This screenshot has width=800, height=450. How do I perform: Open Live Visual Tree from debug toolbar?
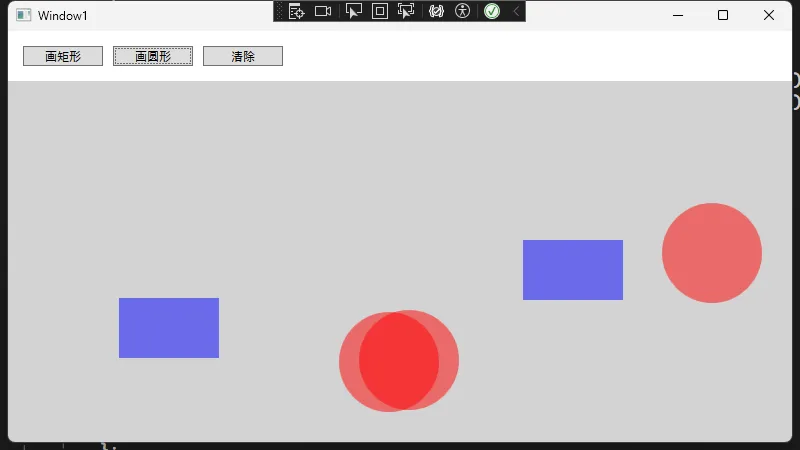(x=296, y=11)
